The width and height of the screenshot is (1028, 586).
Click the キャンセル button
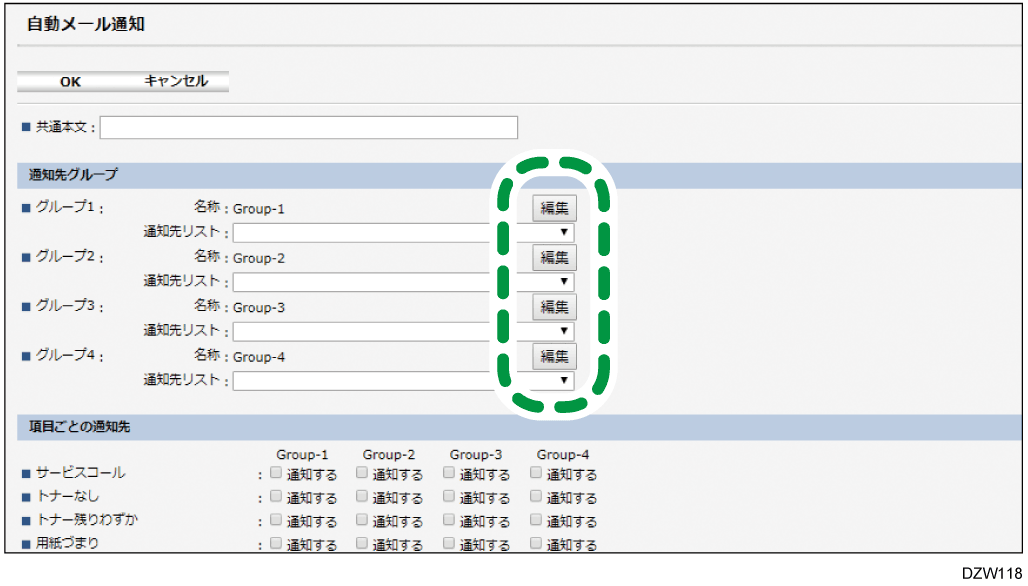point(176,82)
